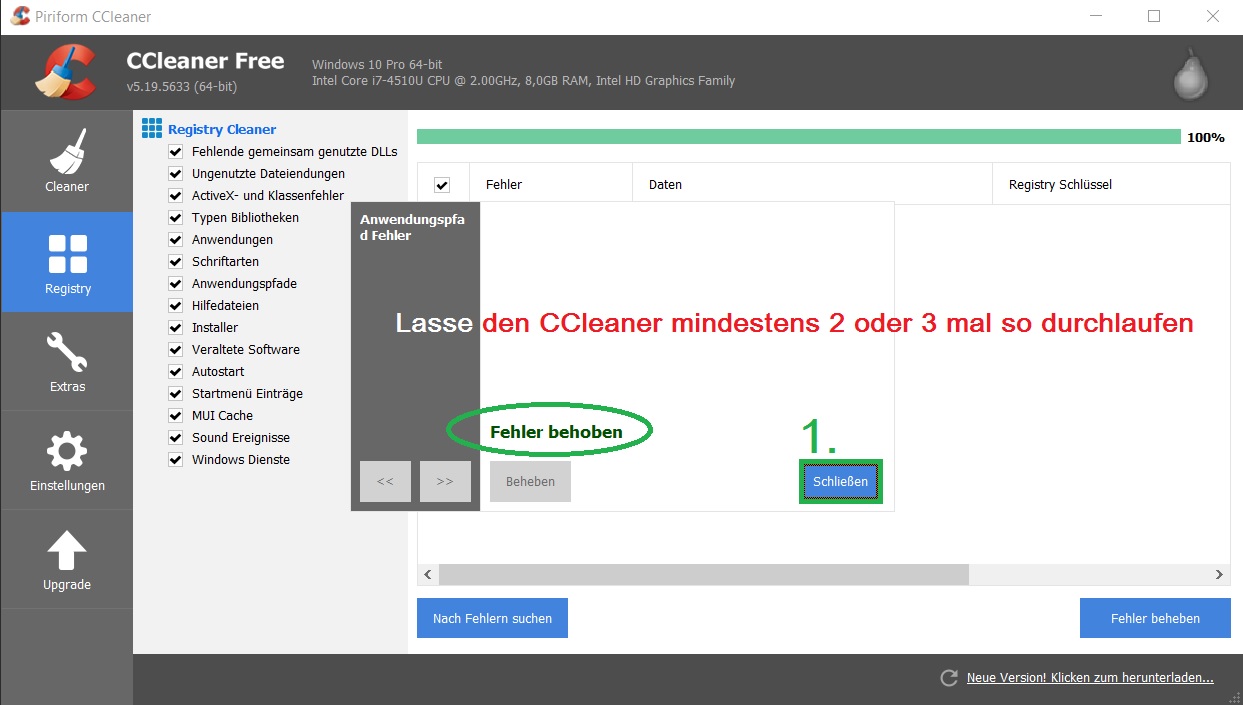Minimize the CCleaner window

pos(1098,16)
